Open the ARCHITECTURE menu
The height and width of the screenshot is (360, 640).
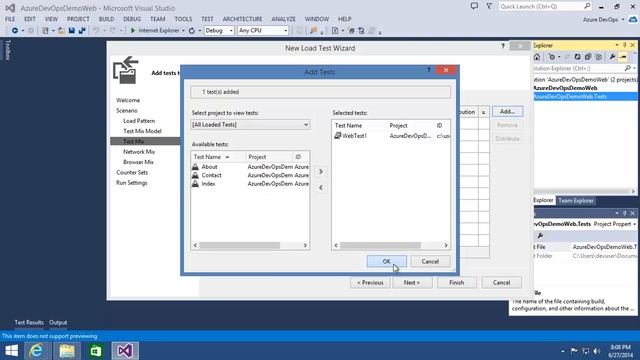tap(242, 19)
